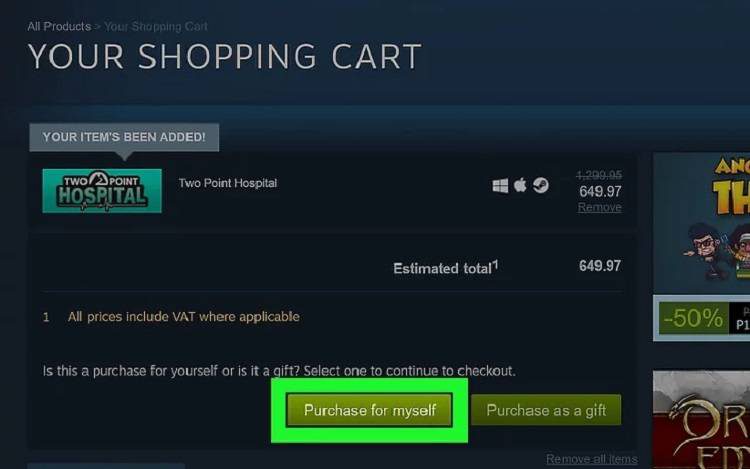
Task: Click Remove all items link
Action: (x=592, y=459)
